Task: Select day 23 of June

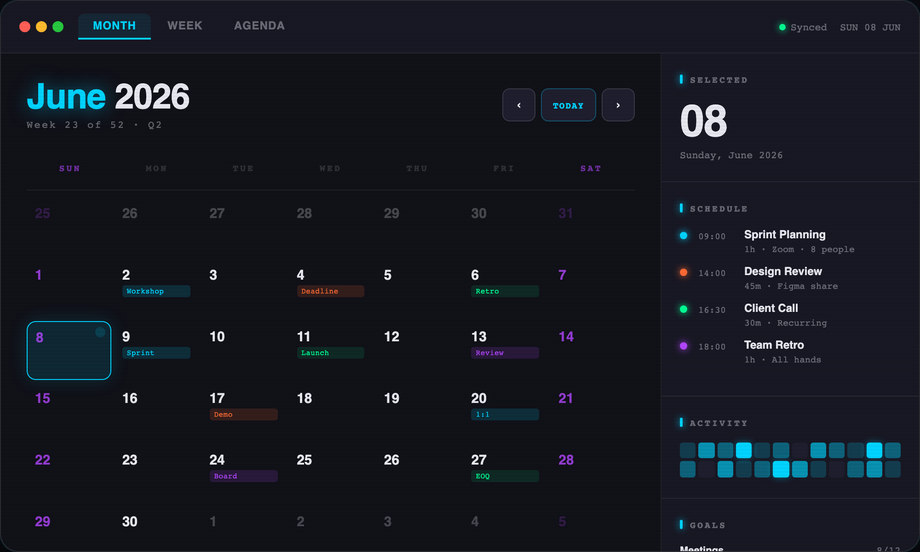Action: 130,460
